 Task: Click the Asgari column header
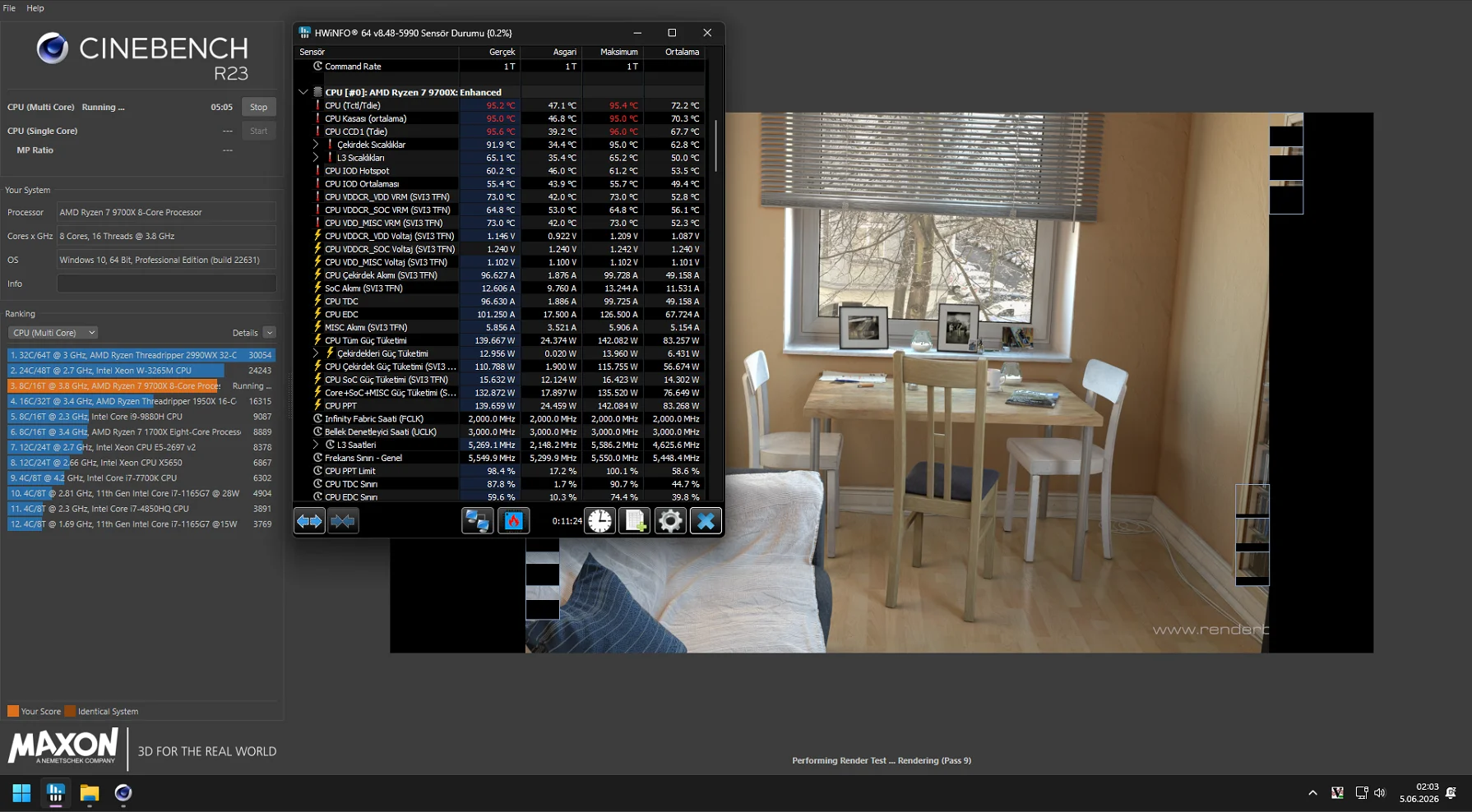tap(551, 52)
